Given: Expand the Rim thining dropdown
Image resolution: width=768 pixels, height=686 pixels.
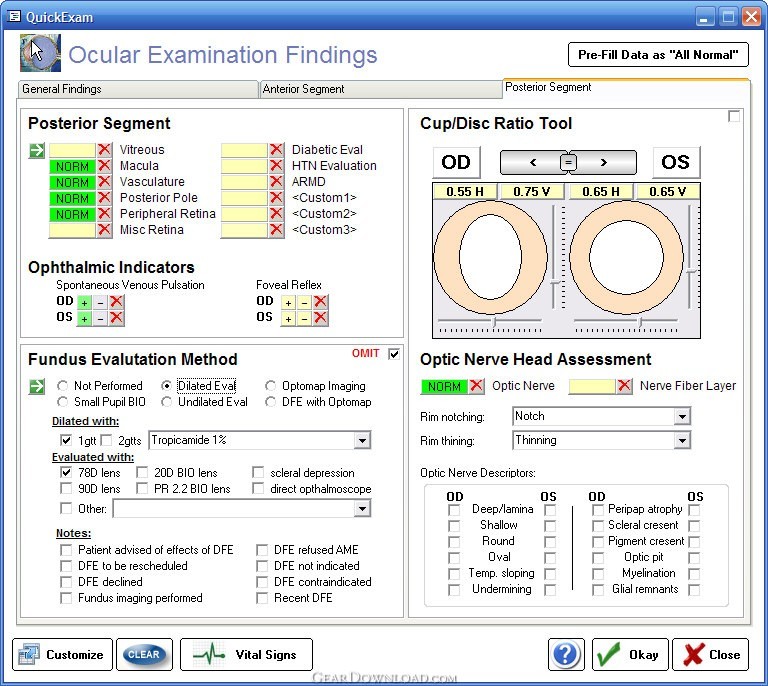Looking at the screenshot, I should [x=682, y=441].
